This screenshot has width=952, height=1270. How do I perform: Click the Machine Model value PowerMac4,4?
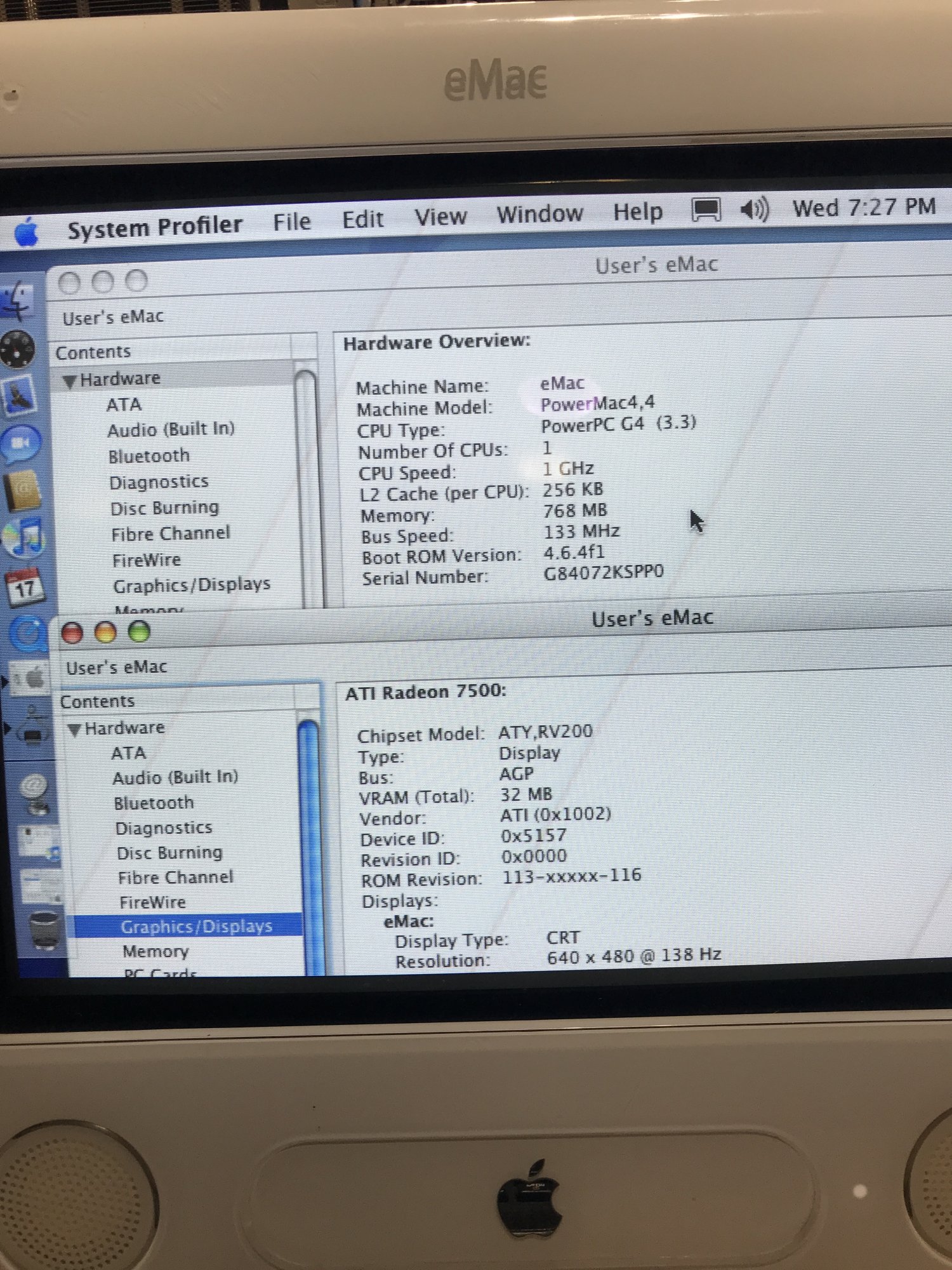597,404
